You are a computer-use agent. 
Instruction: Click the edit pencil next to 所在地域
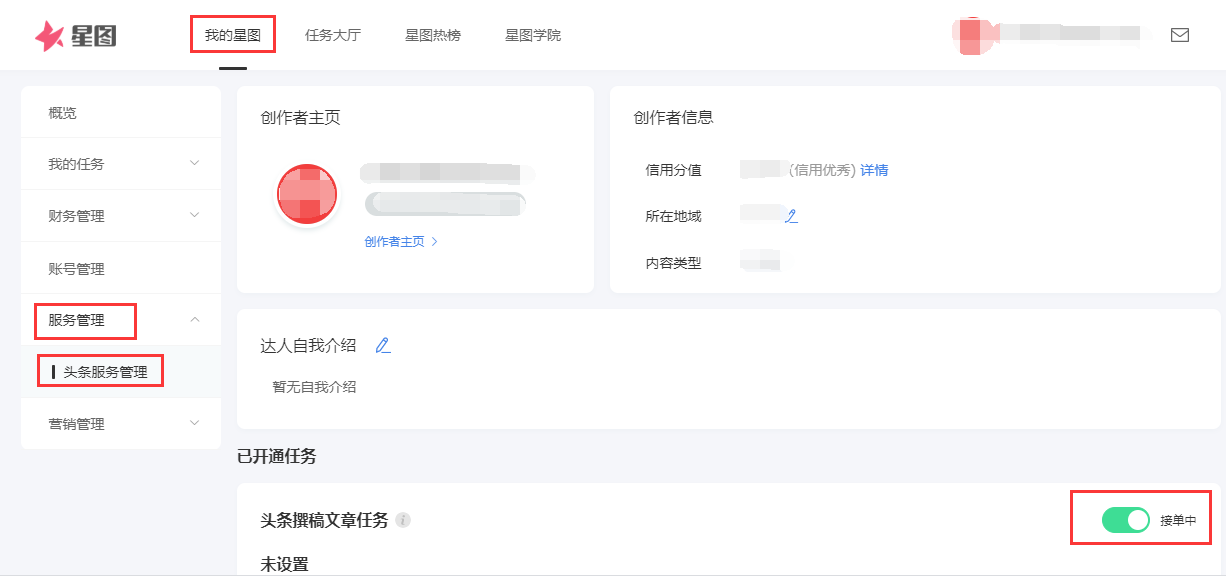pos(793,214)
